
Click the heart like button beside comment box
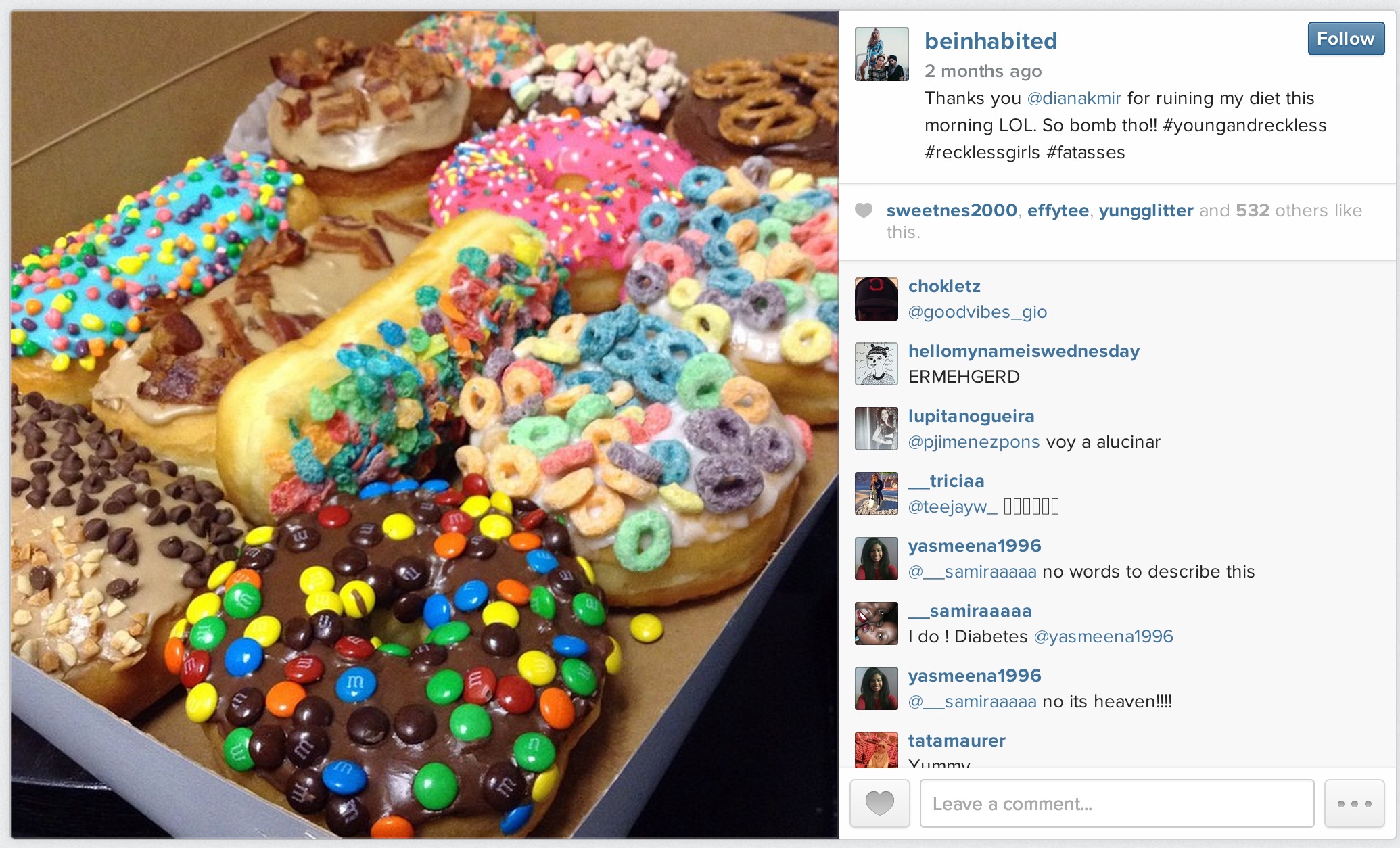[x=879, y=803]
